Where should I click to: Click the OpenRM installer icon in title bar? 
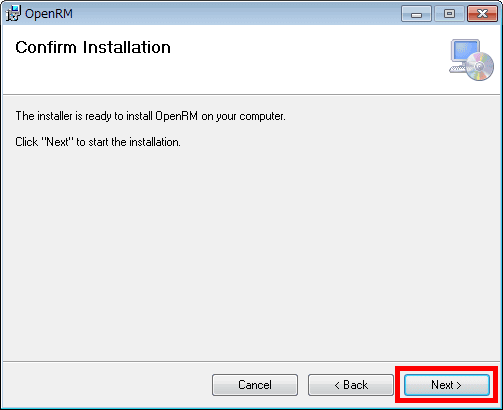(13, 14)
